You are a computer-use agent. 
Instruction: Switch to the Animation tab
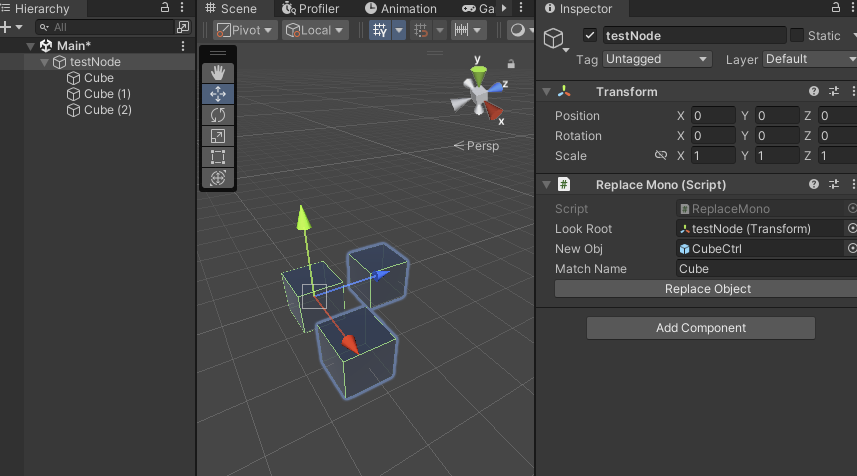pyautogui.click(x=401, y=9)
